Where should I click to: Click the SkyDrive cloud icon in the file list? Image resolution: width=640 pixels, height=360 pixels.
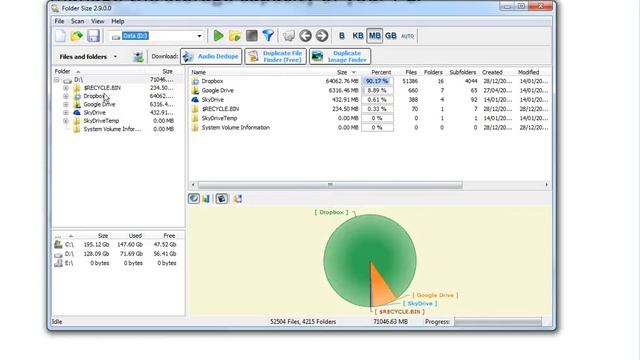tap(196, 100)
